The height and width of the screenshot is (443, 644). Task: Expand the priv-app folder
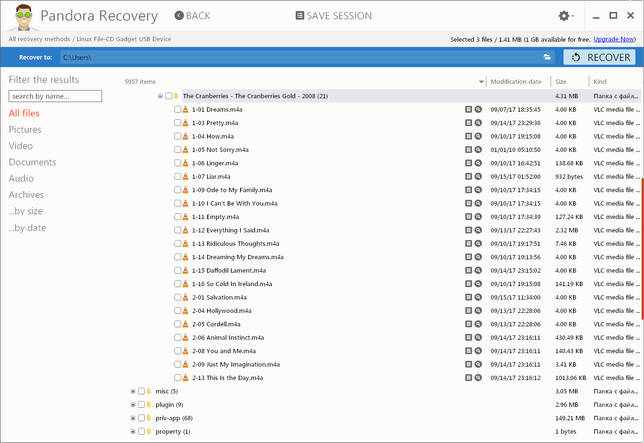tap(133, 418)
